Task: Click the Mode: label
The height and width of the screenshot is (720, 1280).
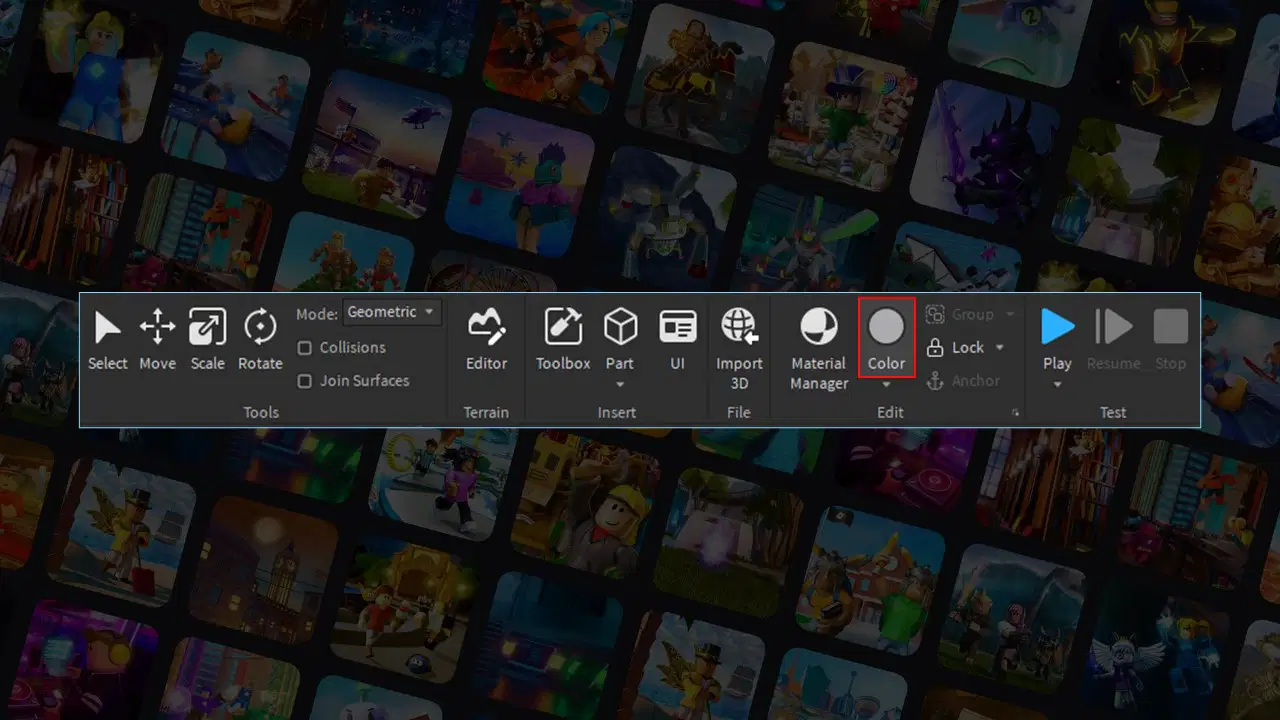Action: [317, 314]
